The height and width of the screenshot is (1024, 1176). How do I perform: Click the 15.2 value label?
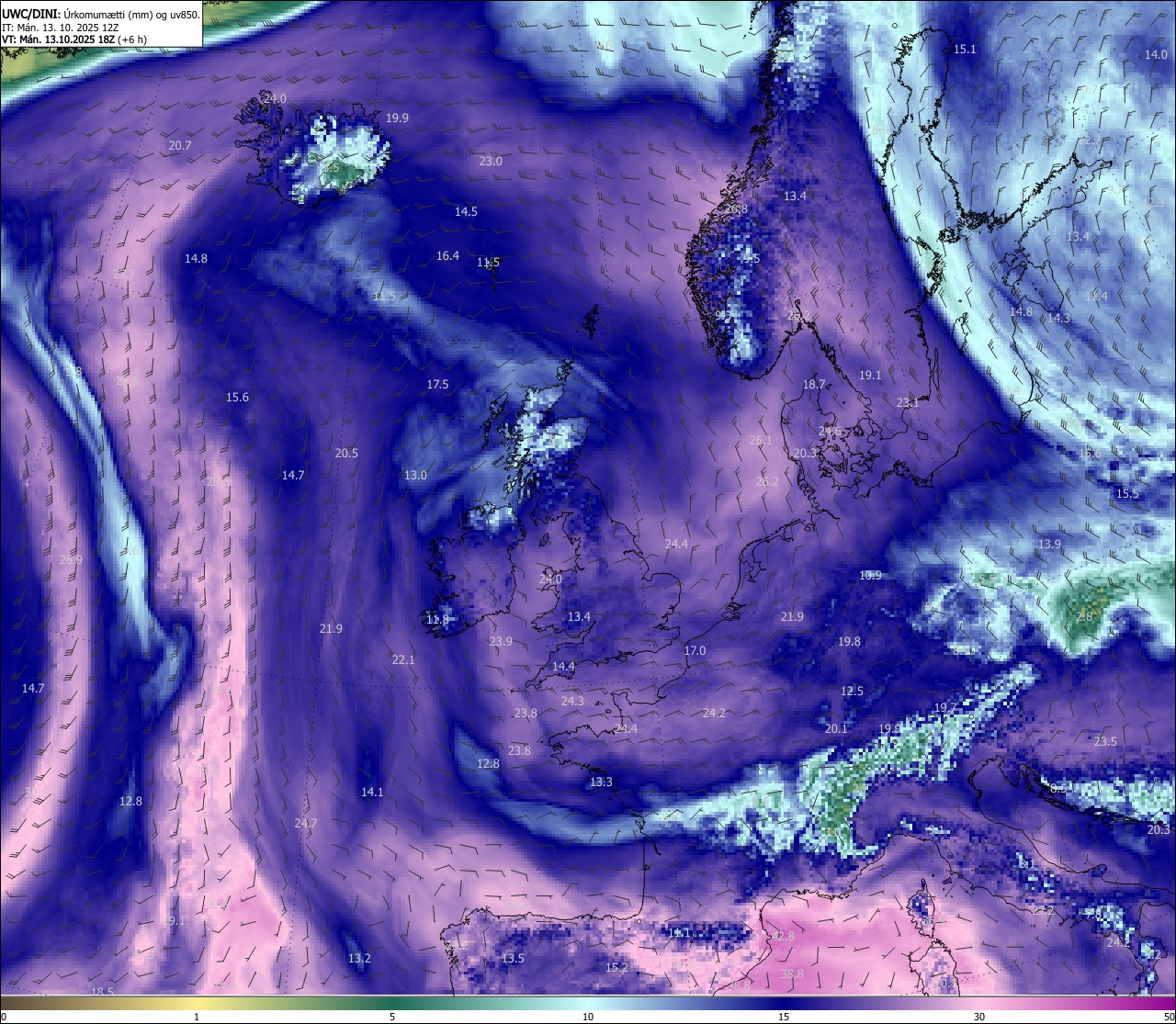point(616,968)
